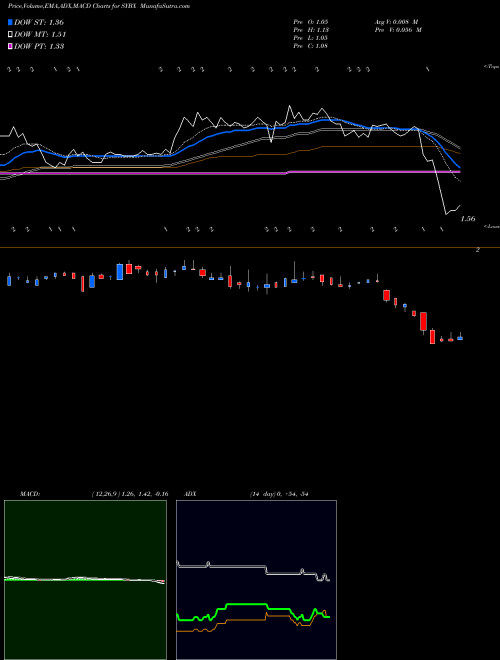
Task: Click the green line in the ADX panel
Action: tap(246, 605)
